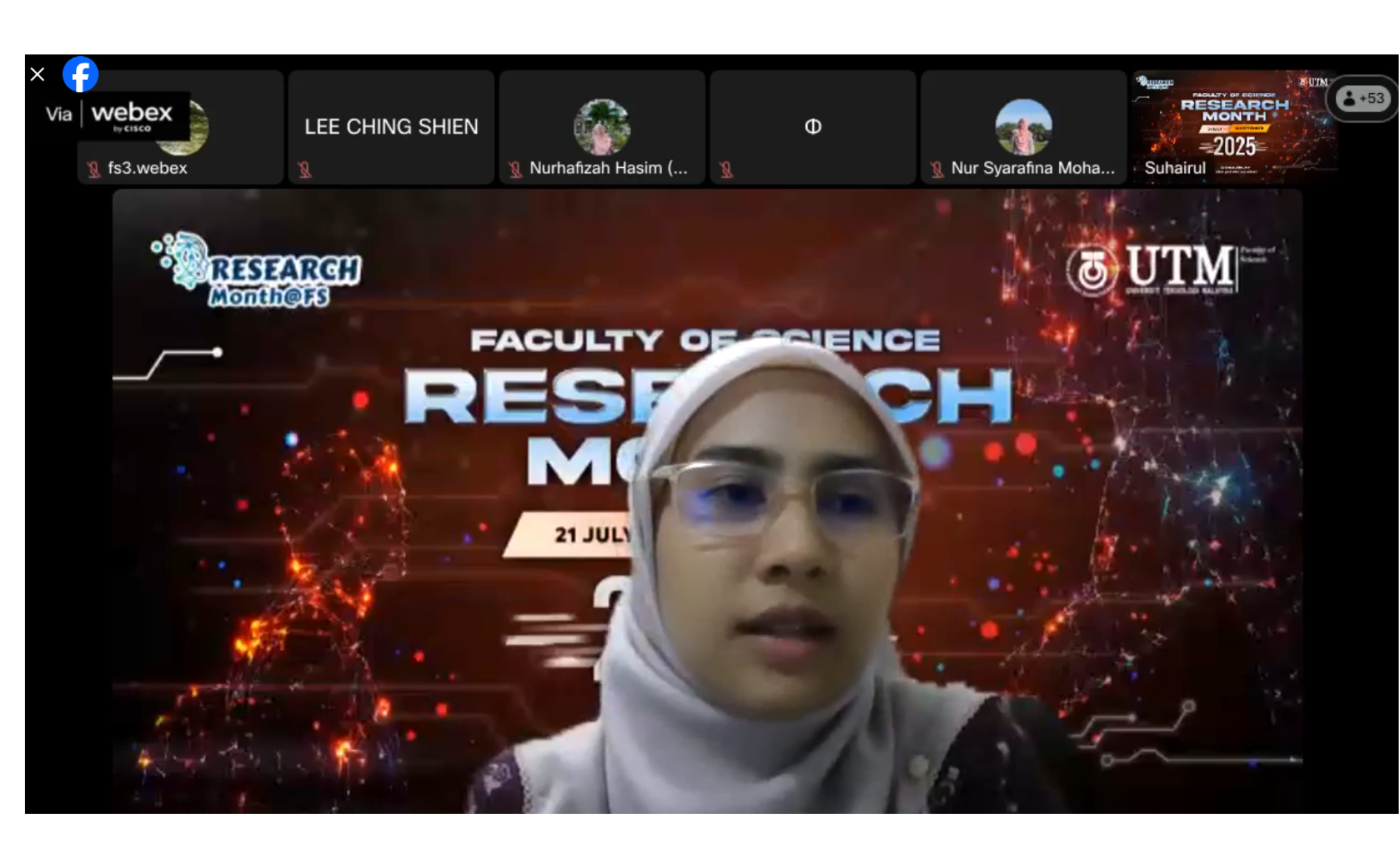The width and height of the screenshot is (1399, 868).
Task: Click the Facebook logo icon
Action: point(80,75)
